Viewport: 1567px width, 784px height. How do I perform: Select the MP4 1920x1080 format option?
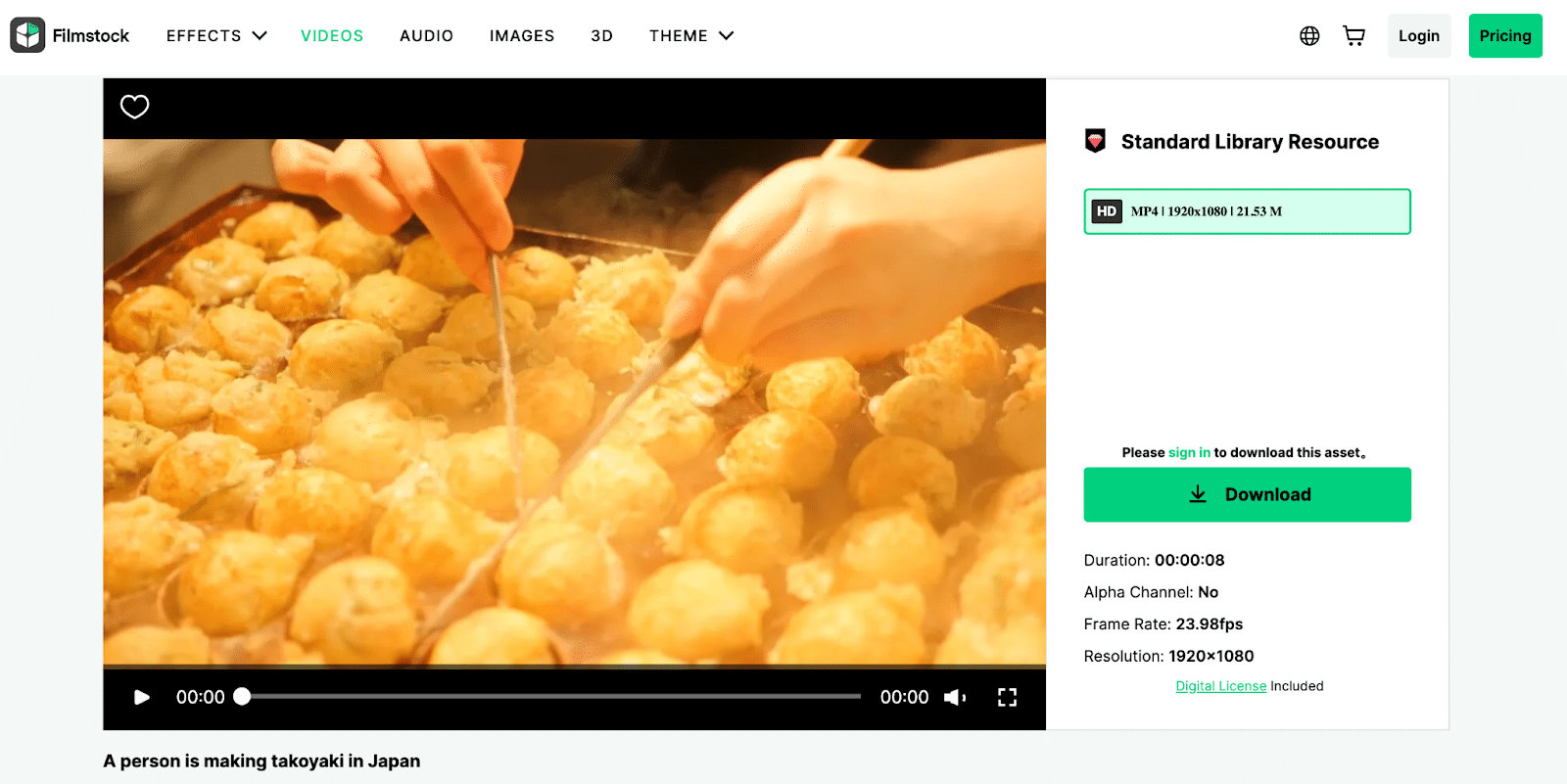pyautogui.click(x=1247, y=211)
